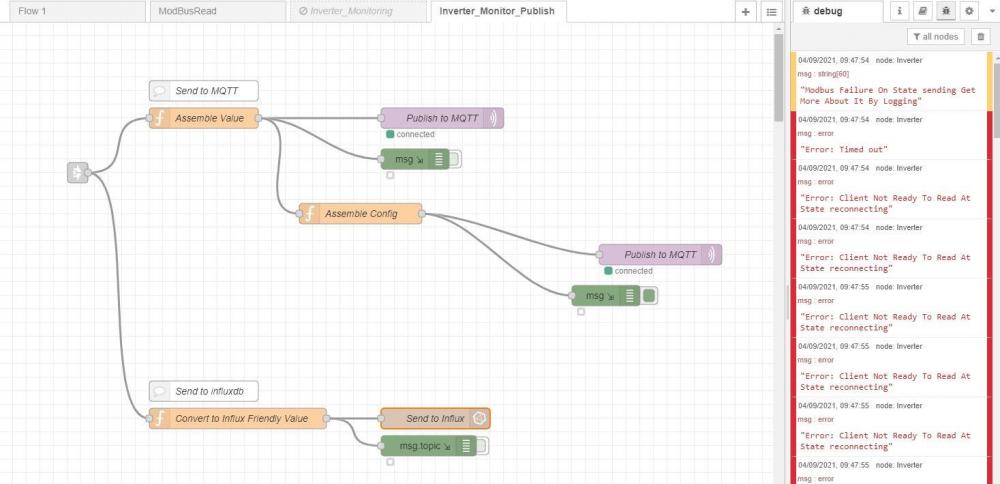Switch to the Flow 1 tab

[x=77, y=11]
